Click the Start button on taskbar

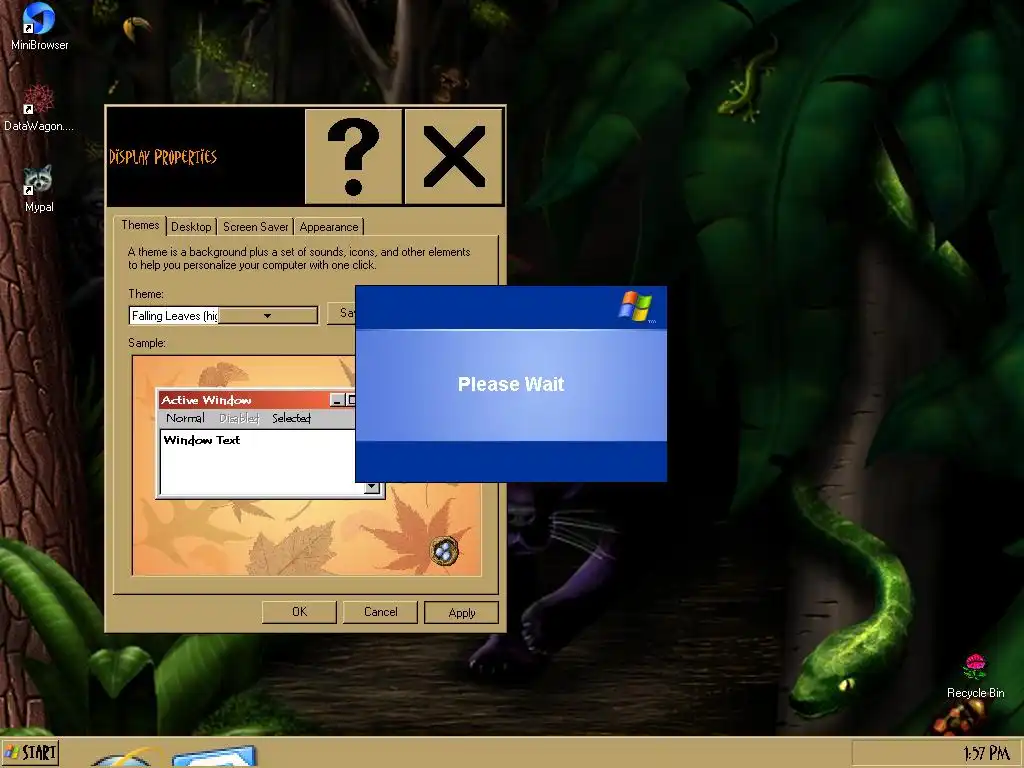(x=31, y=753)
